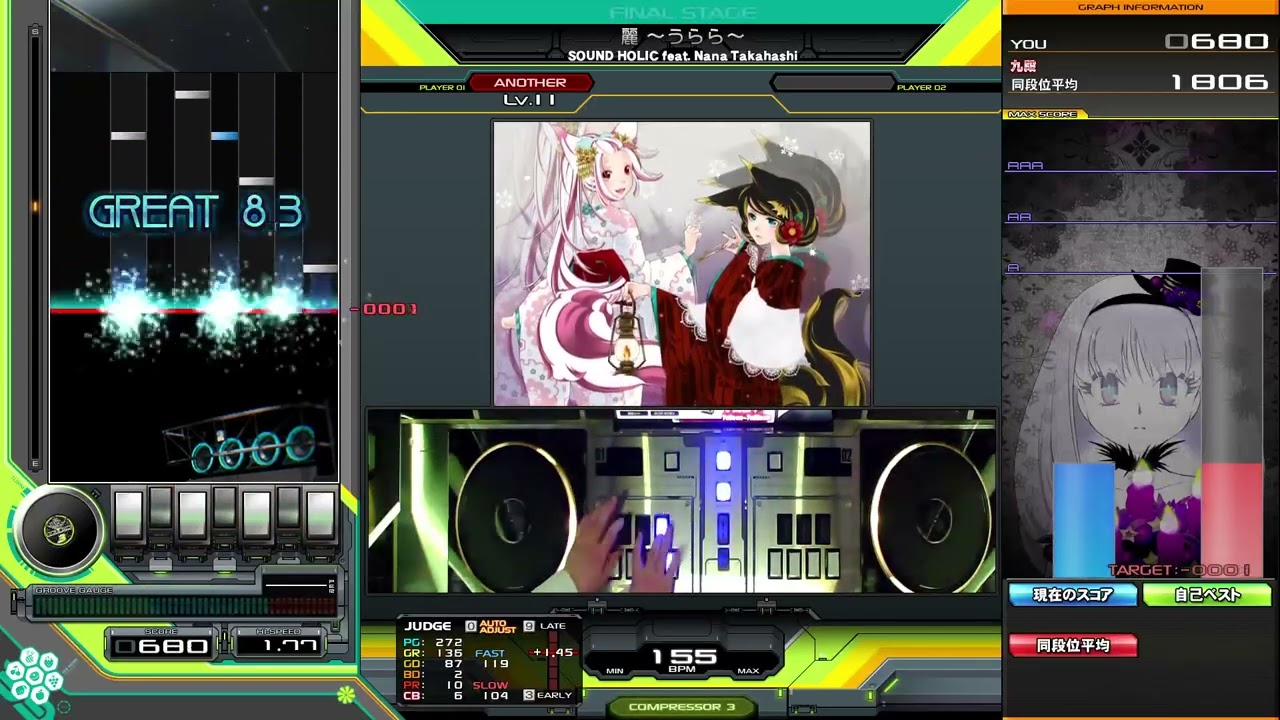Click the PLAYER 02 label
Screen dimensions: 1280x720
click(x=921, y=88)
